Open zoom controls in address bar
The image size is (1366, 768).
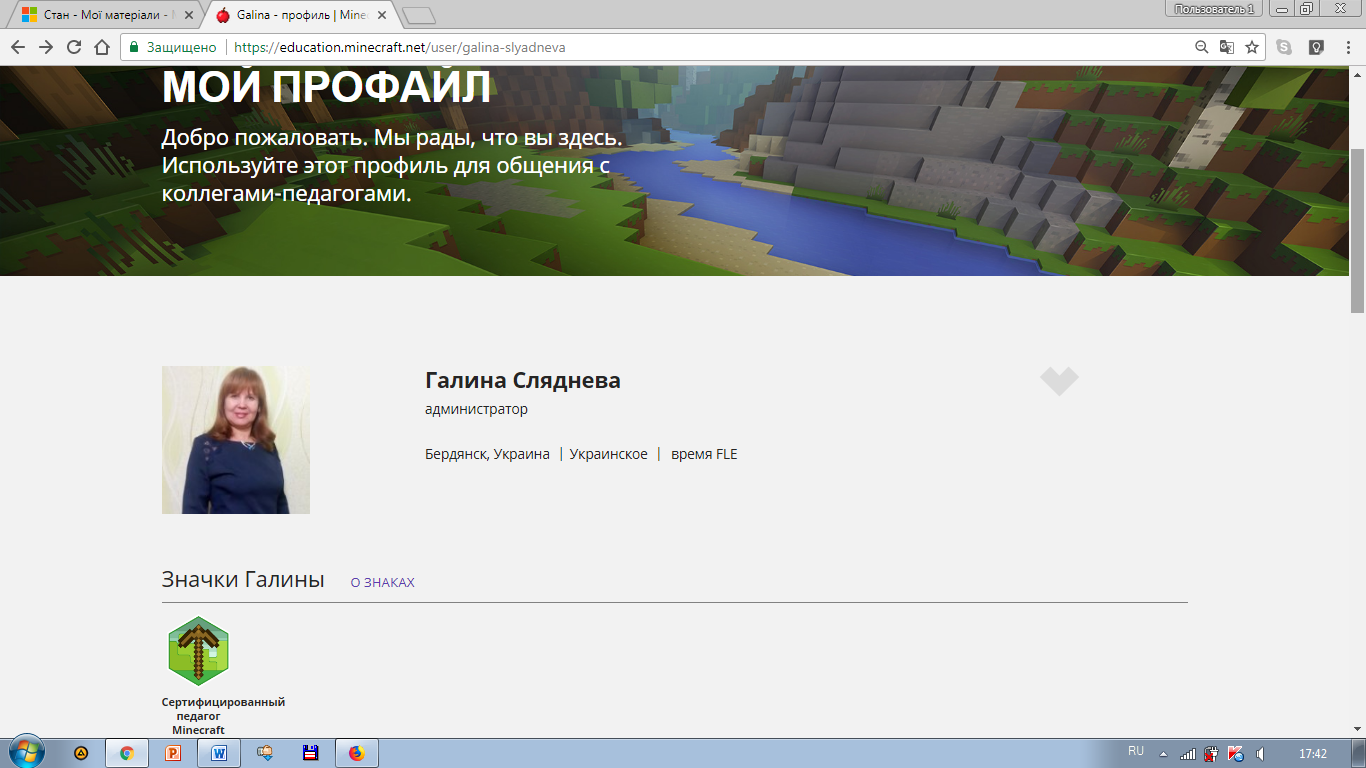tap(1202, 47)
